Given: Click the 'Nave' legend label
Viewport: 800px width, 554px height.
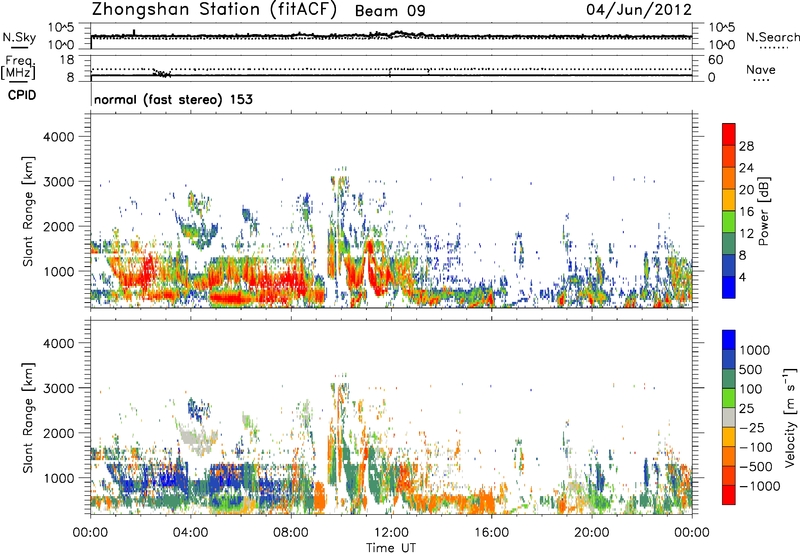Looking at the screenshot, I should 761,69.
